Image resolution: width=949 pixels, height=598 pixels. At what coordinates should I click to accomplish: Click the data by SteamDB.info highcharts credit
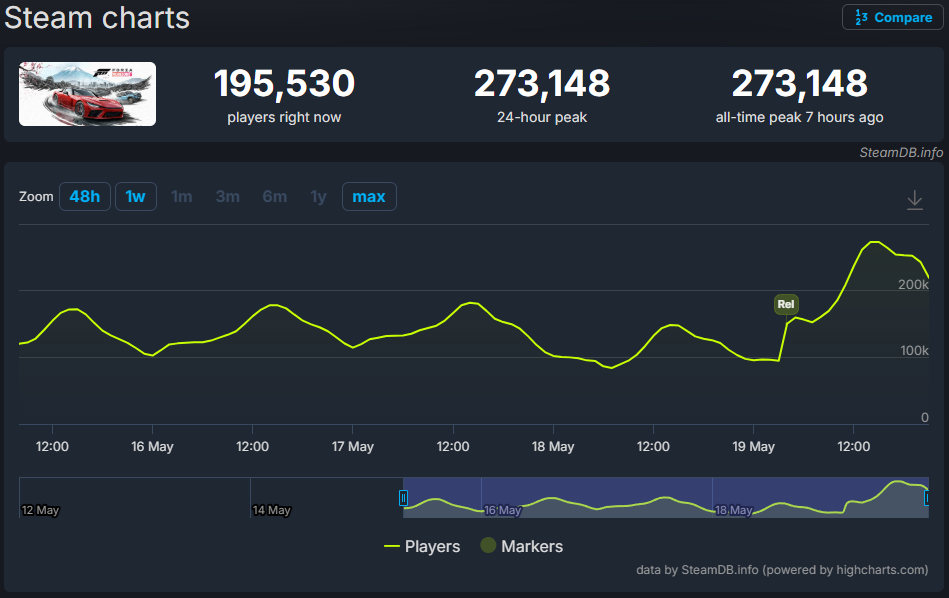pyautogui.click(x=782, y=570)
